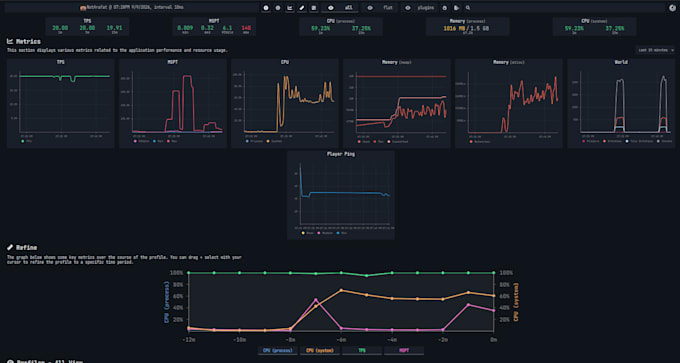Click the -12m axis label on refine graph

click(188, 340)
